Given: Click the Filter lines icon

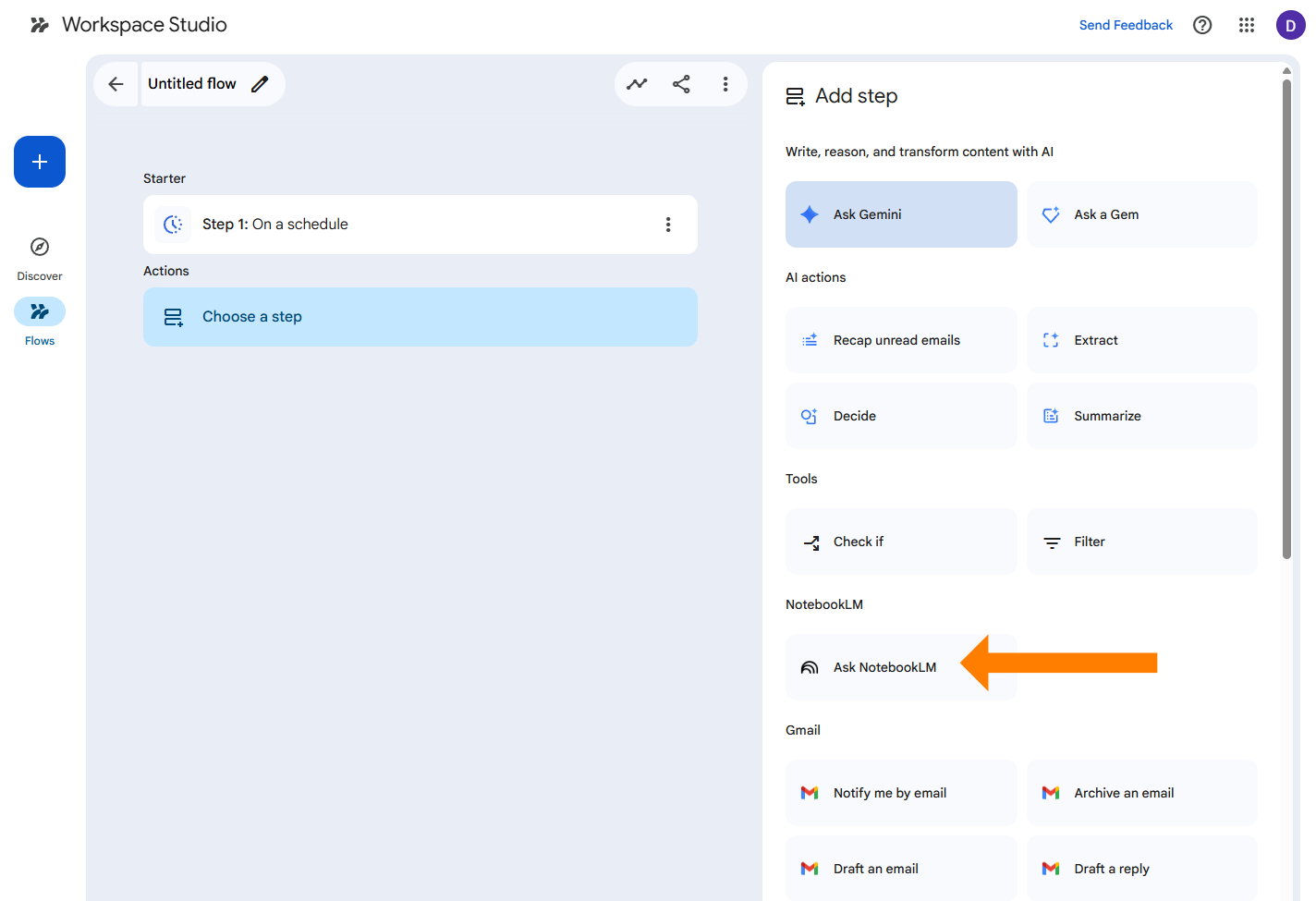Looking at the screenshot, I should pyautogui.click(x=1052, y=542).
